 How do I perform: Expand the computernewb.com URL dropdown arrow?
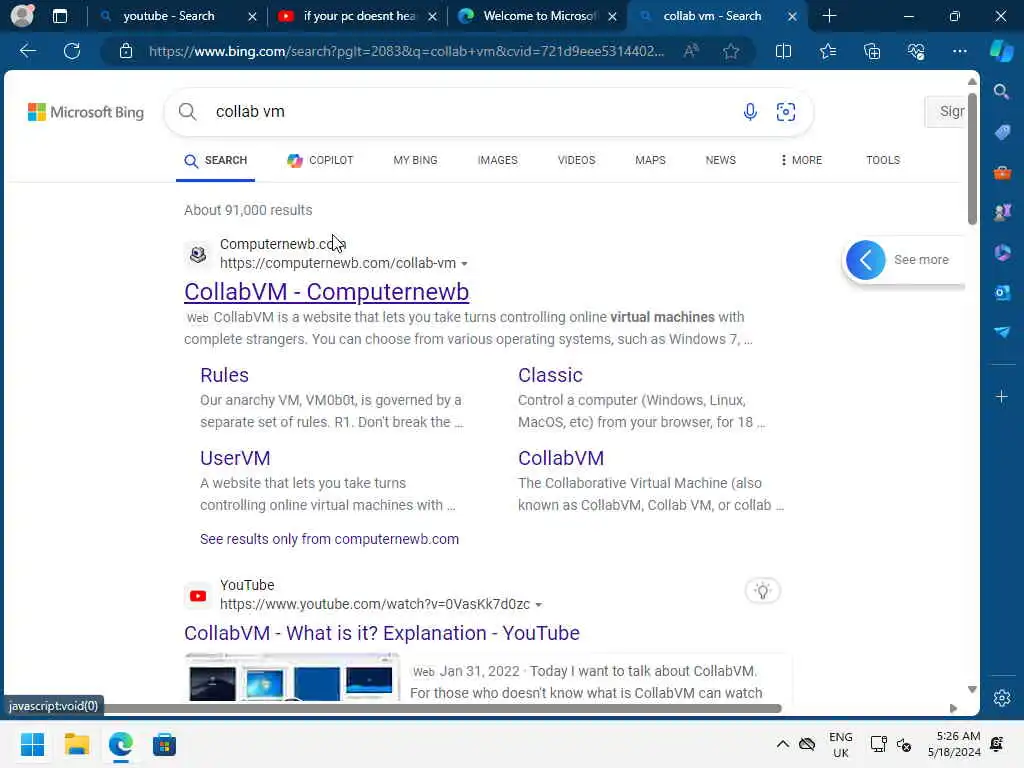[464, 264]
